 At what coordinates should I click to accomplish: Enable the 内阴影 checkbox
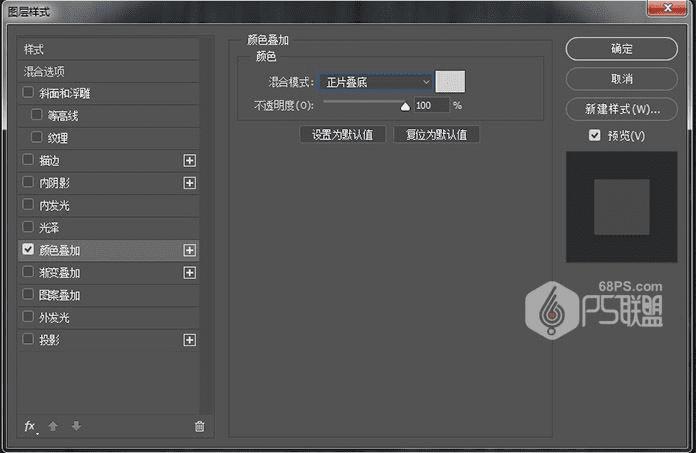coord(28,181)
